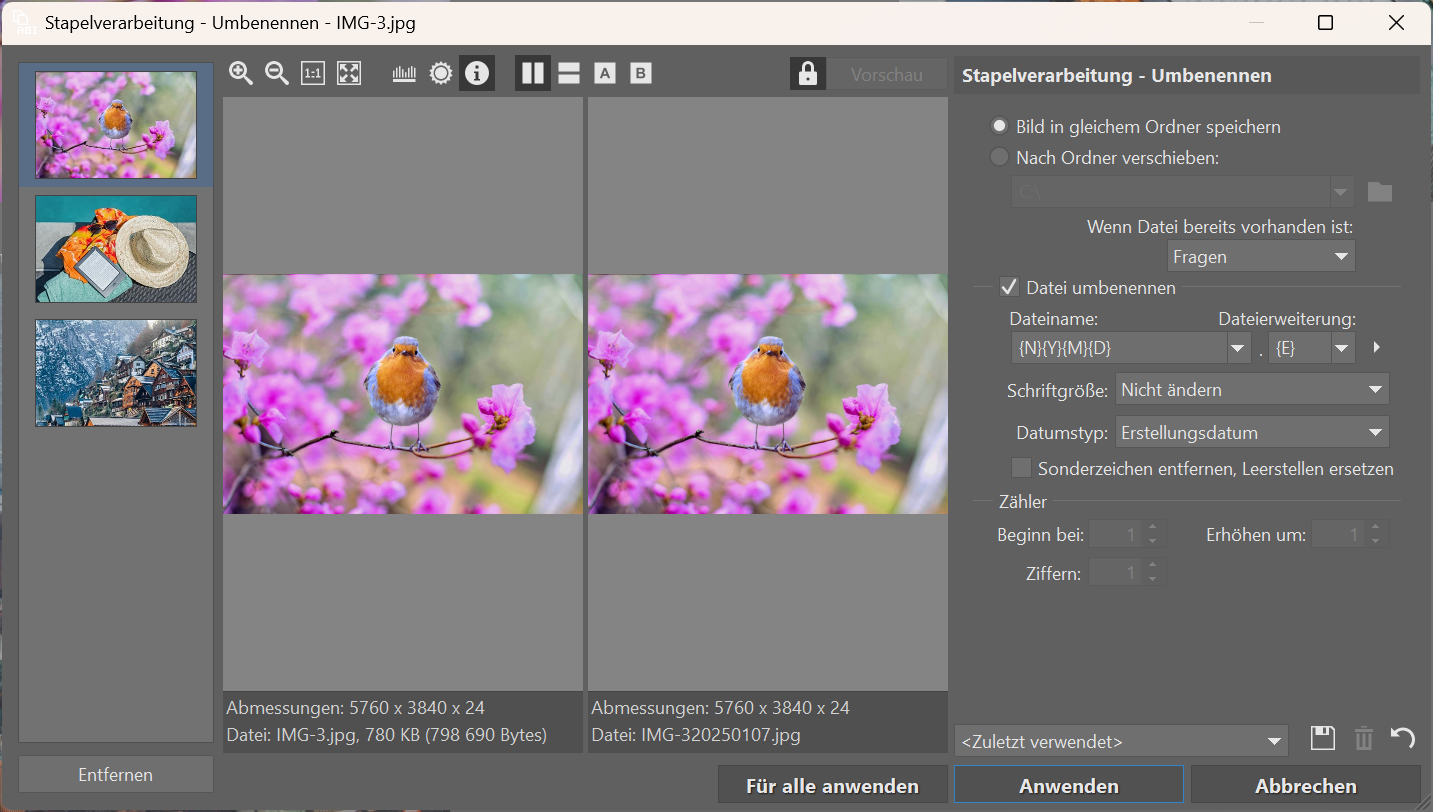Browse for destination folder icon
The image size is (1433, 812).
[x=1380, y=192]
